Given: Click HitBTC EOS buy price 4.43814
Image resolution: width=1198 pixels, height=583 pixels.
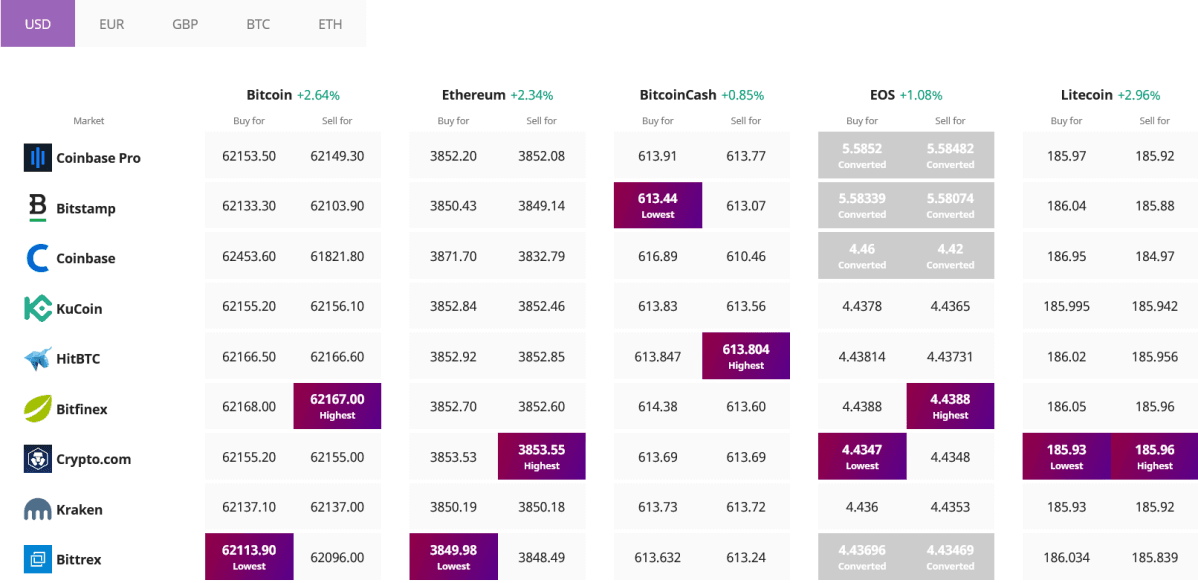Looking at the screenshot, I should click(863, 357).
